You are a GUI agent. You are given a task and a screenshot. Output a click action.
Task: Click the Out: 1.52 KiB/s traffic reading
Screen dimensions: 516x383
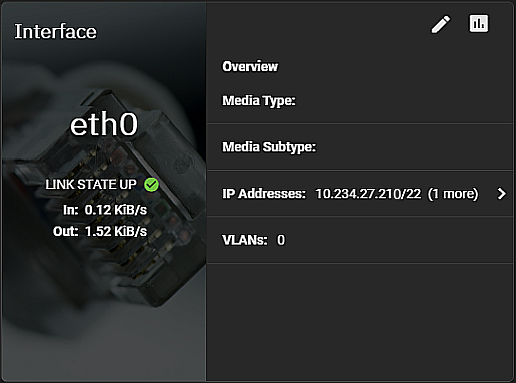coord(100,231)
